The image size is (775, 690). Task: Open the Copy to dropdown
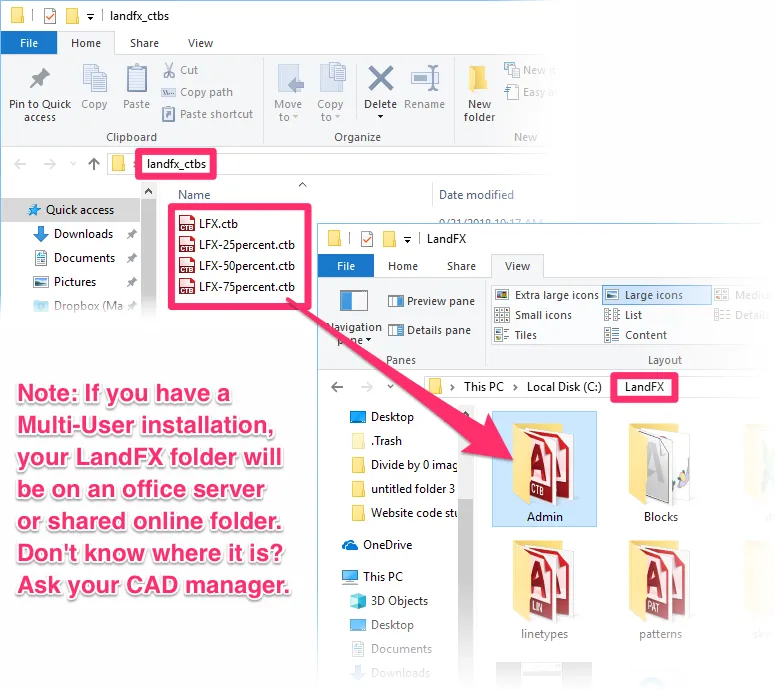330,92
